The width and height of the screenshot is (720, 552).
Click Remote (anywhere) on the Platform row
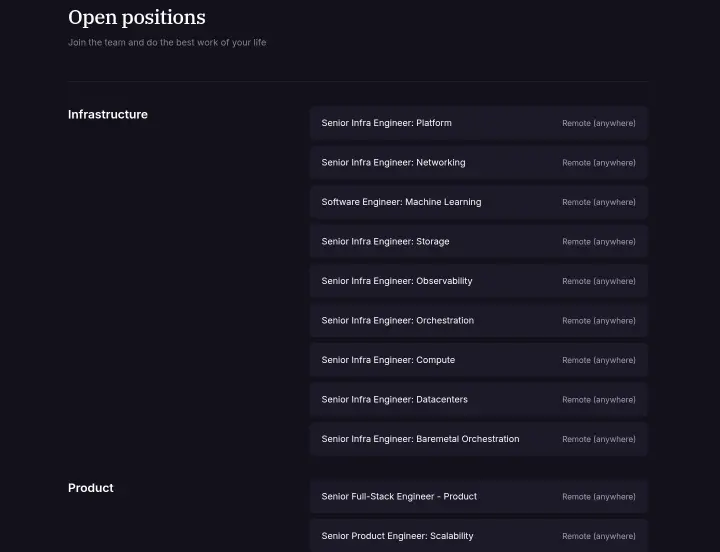pyautogui.click(x=599, y=123)
